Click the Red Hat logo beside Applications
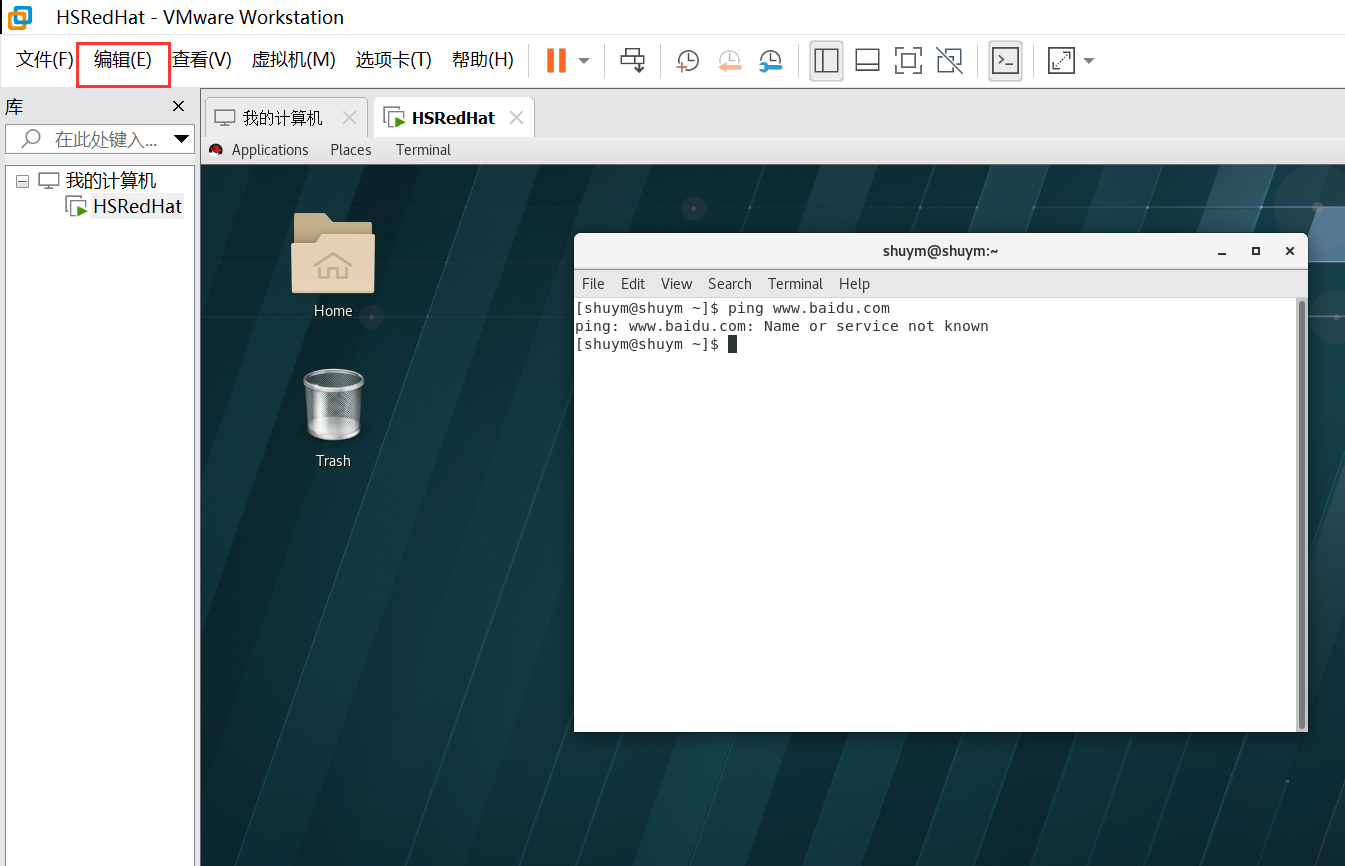 point(215,150)
